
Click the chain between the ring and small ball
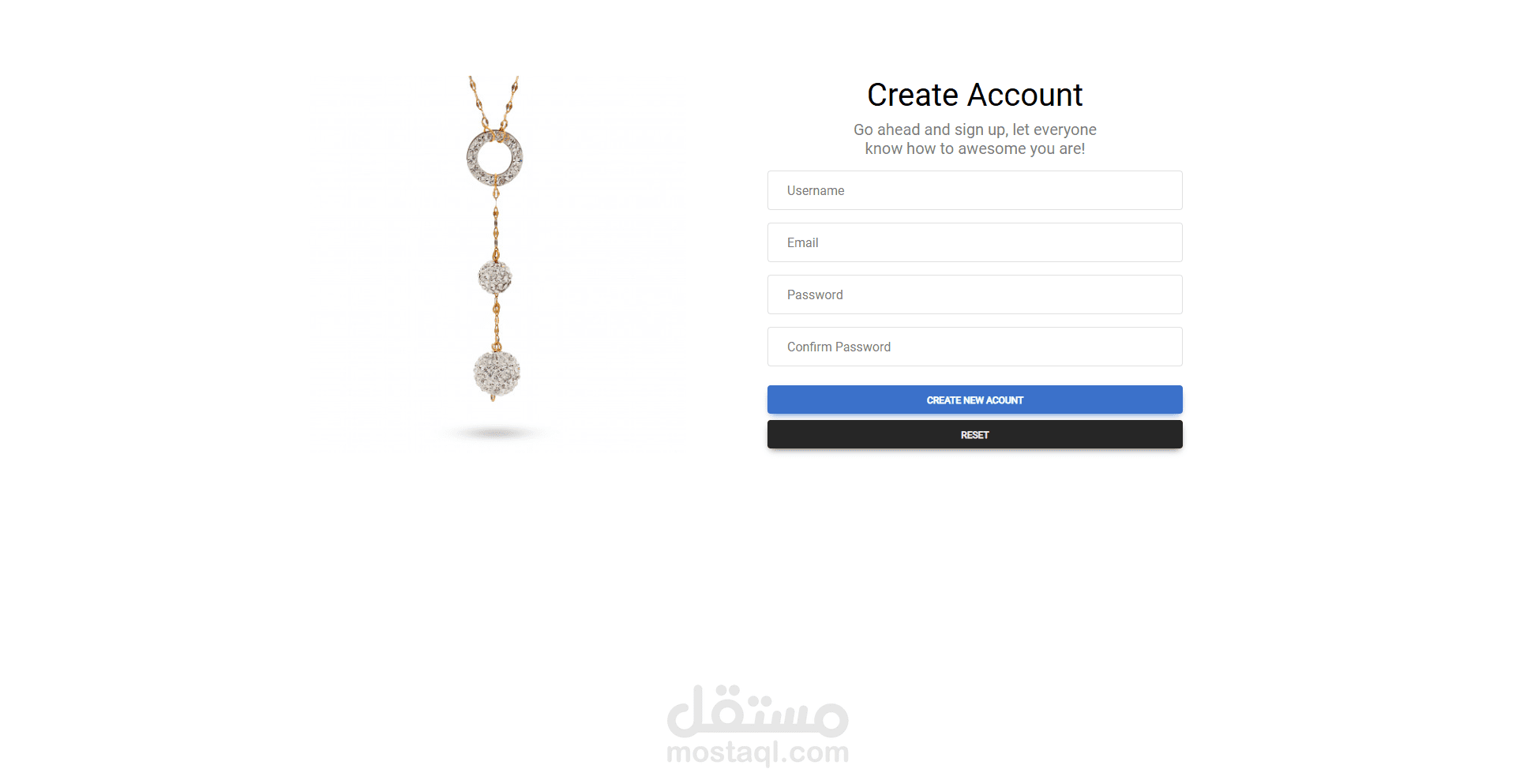[x=496, y=223]
